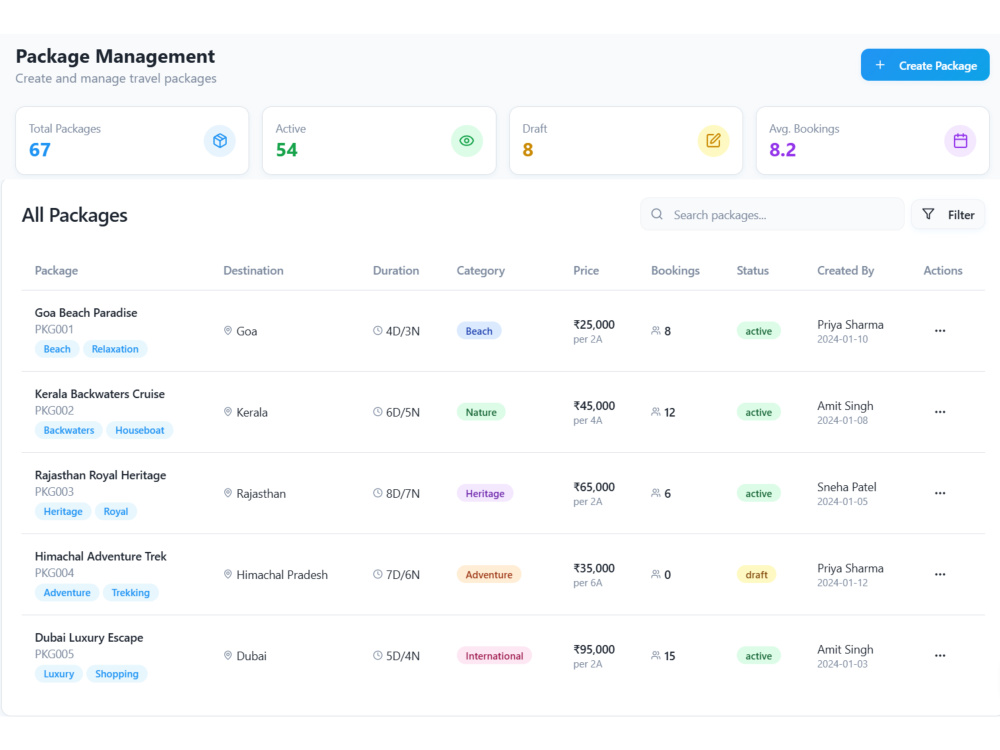Click the Luxury tag
The width and height of the screenshot is (1000, 750).
click(59, 673)
